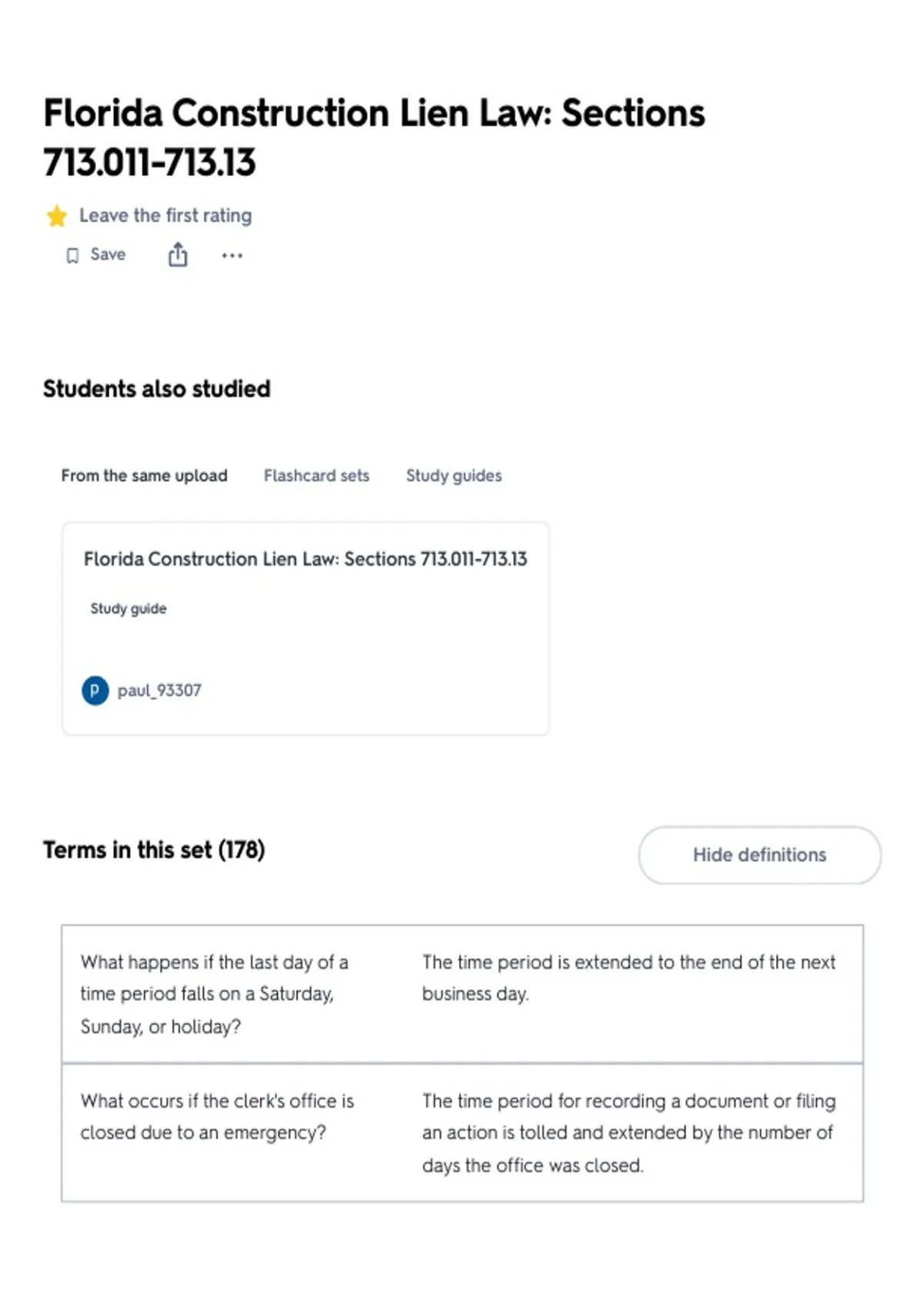Click the 'Students also studied' heading
Image resolution: width=924 pixels, height=1309 pixels.
coord(157,389)
